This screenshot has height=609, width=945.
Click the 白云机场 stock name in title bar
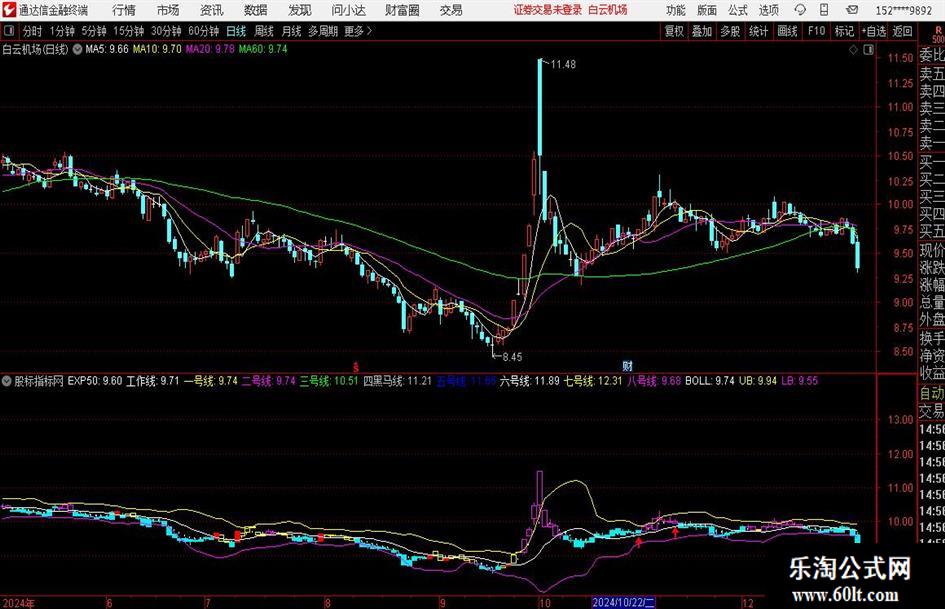(x=608, y=10)
